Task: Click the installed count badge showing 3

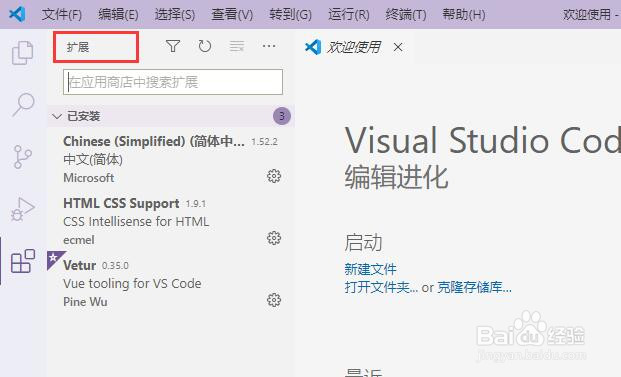Action: (x=282, y=116)
